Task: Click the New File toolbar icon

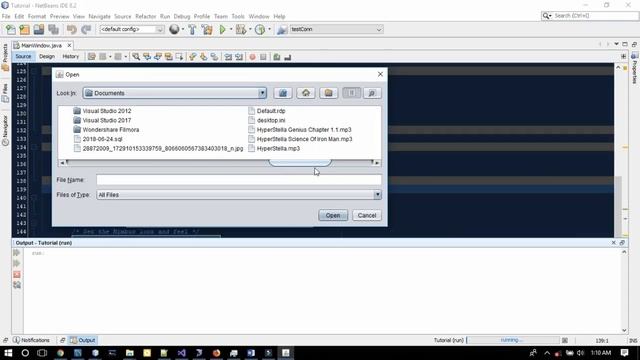Action: 11,29
